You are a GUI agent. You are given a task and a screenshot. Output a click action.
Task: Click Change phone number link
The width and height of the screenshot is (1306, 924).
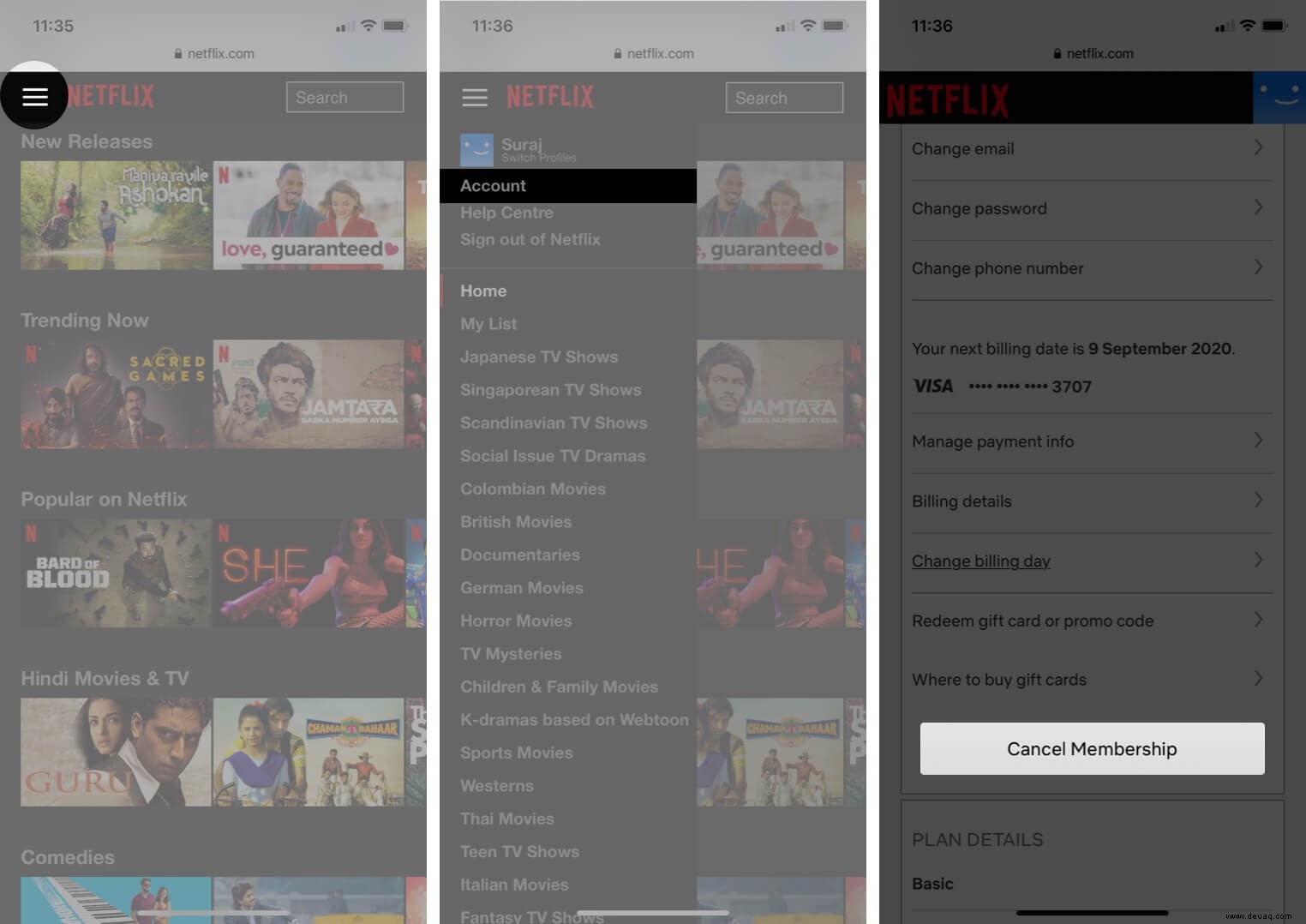pyautogui.click(x=997, y=268)
